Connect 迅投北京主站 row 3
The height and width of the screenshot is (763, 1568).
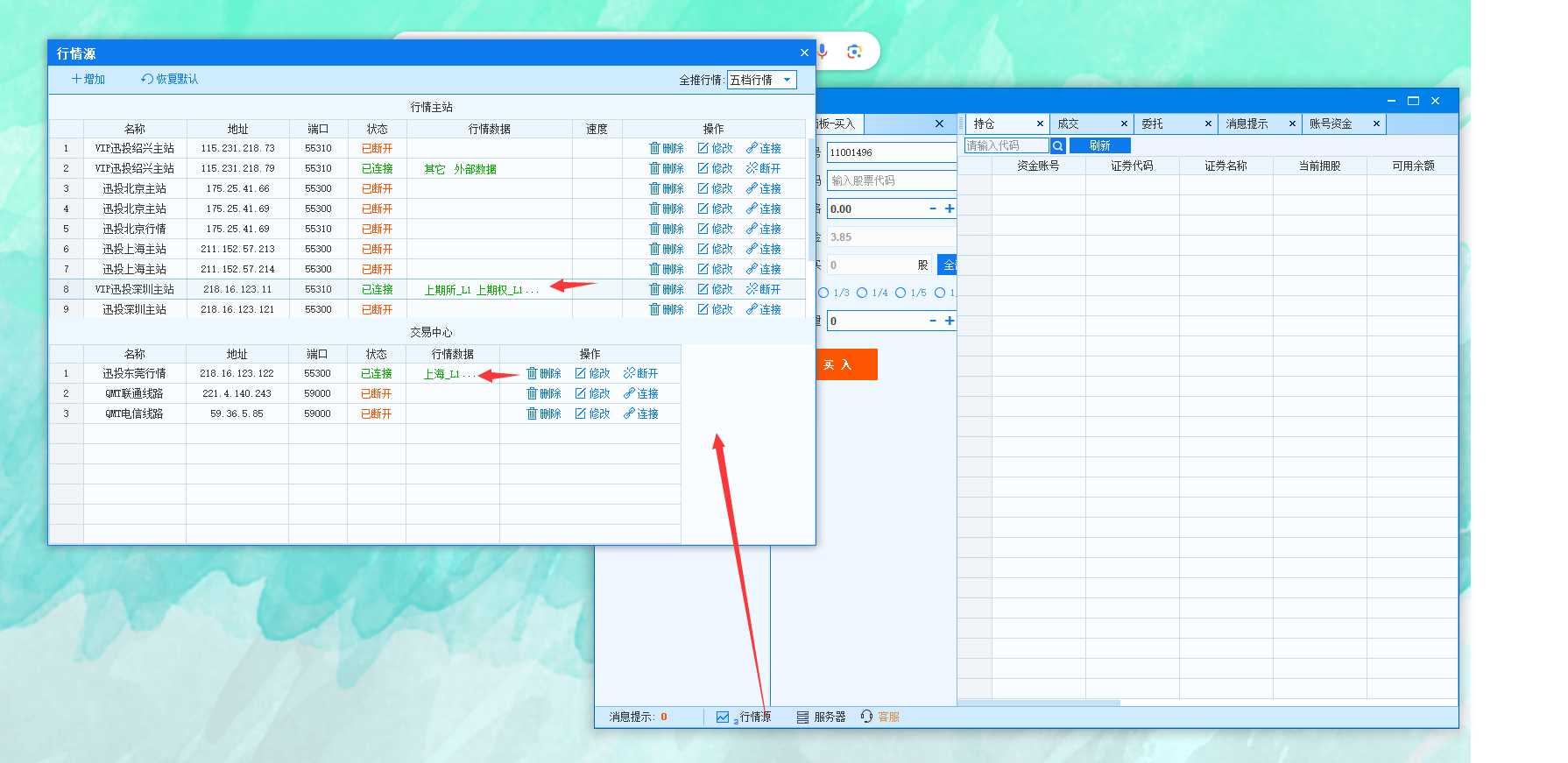(x=764, y=188)
